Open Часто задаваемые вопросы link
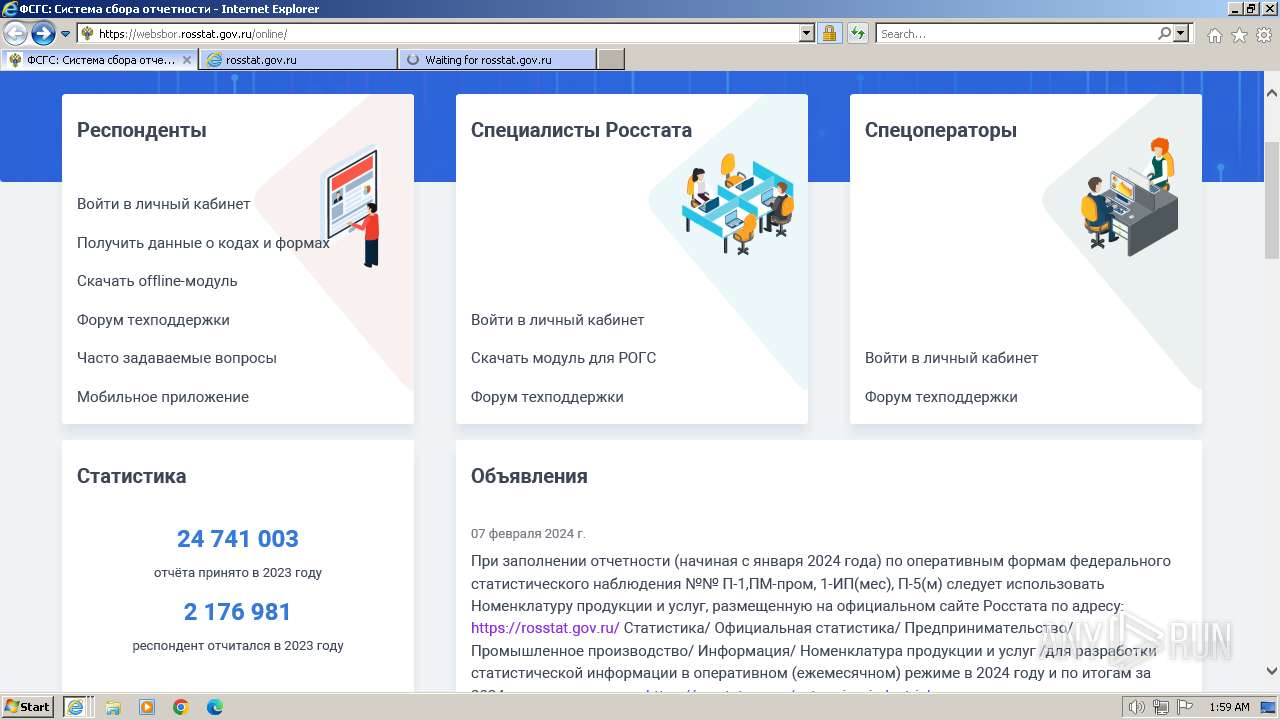 (177, 358)
